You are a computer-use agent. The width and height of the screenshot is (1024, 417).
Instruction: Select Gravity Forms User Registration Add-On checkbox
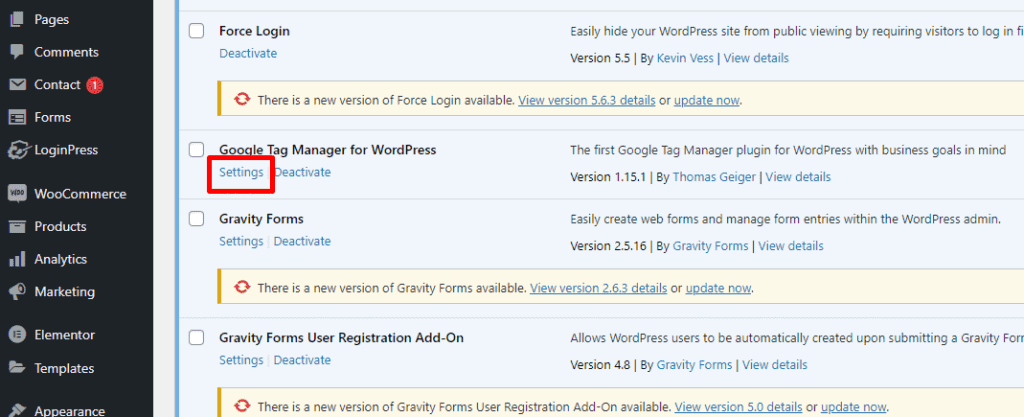(197, 338)
